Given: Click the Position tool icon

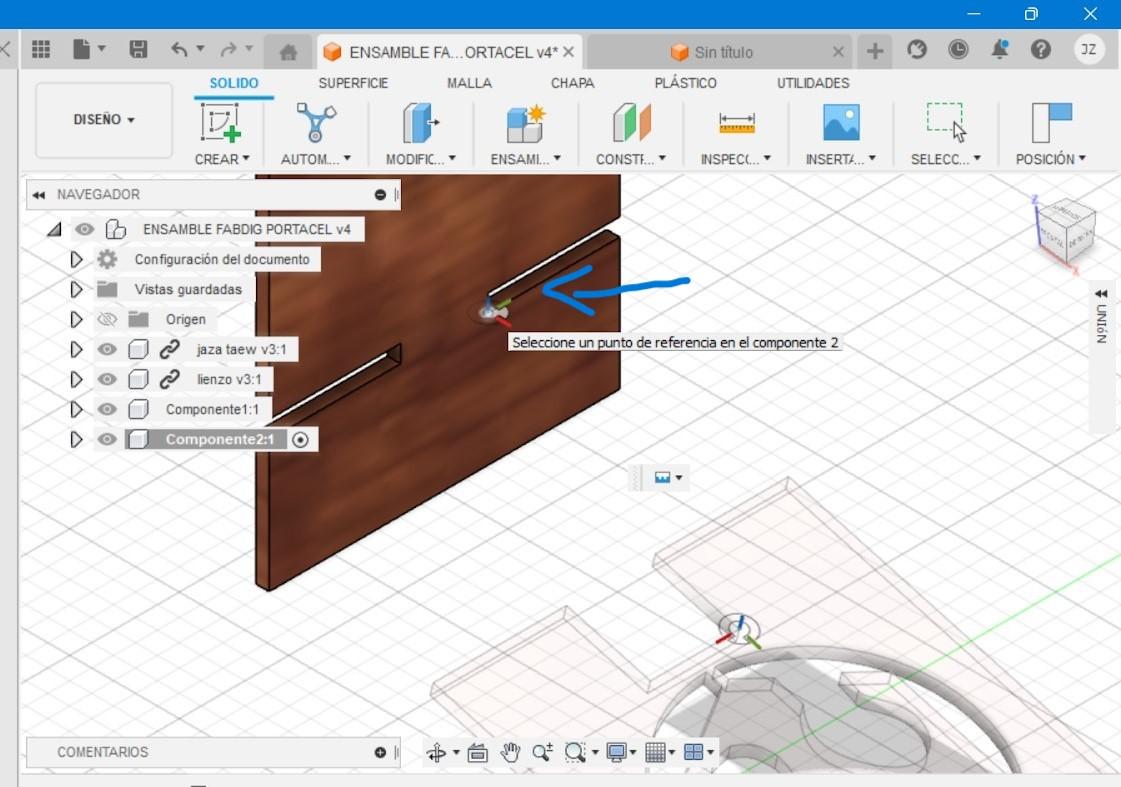Looking at the screenshot, I should point(1051,122).
